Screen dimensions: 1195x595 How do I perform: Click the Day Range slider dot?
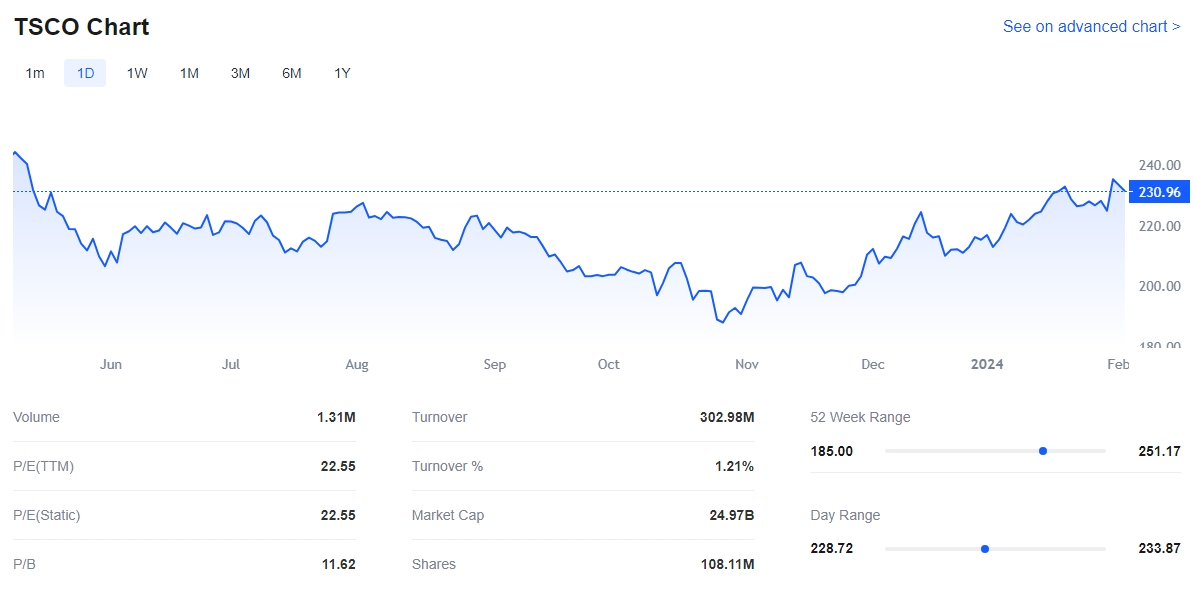tap(985, 549)
